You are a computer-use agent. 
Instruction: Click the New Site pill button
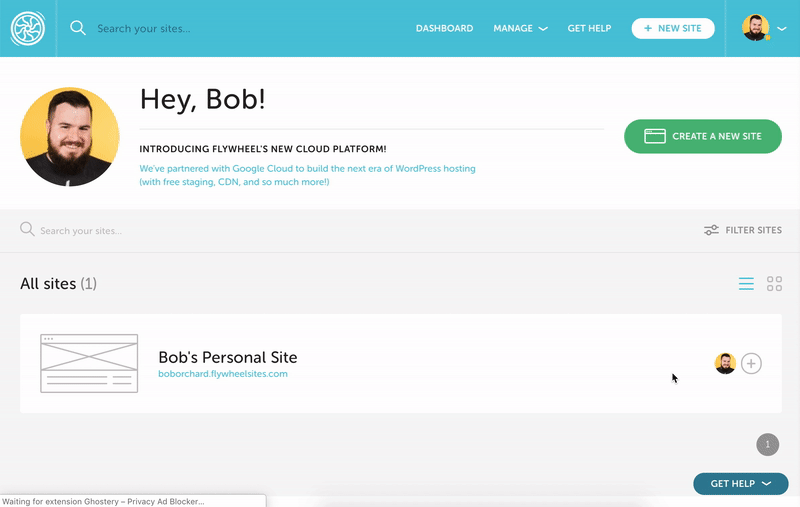pyautogui.click(x=672, y=29)
